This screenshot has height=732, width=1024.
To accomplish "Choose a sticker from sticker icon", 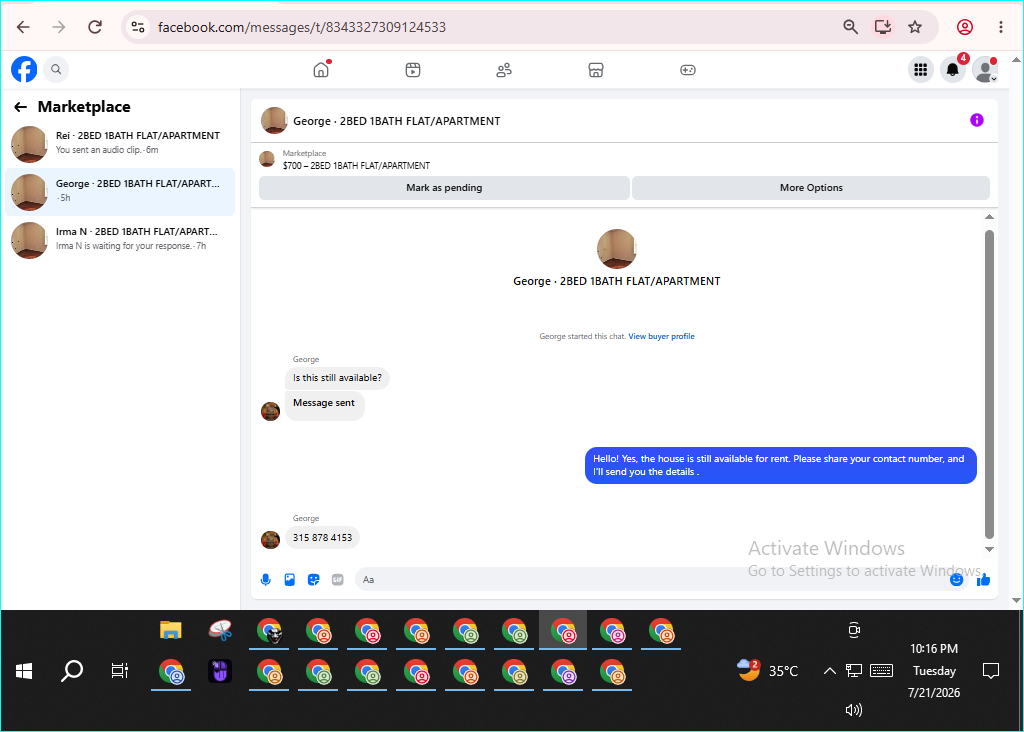I will [313, 580].
